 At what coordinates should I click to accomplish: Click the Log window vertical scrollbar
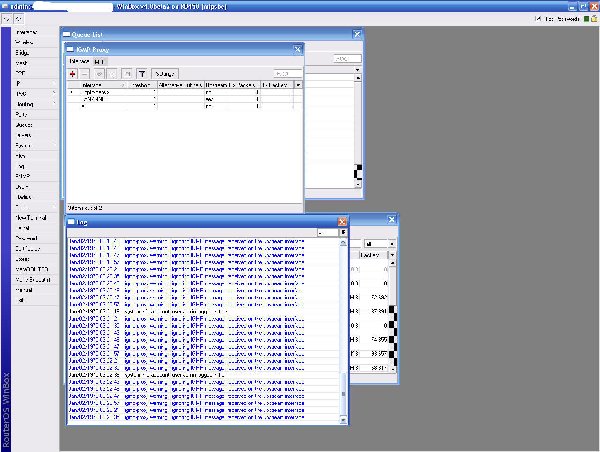click(x=344, y=320)
